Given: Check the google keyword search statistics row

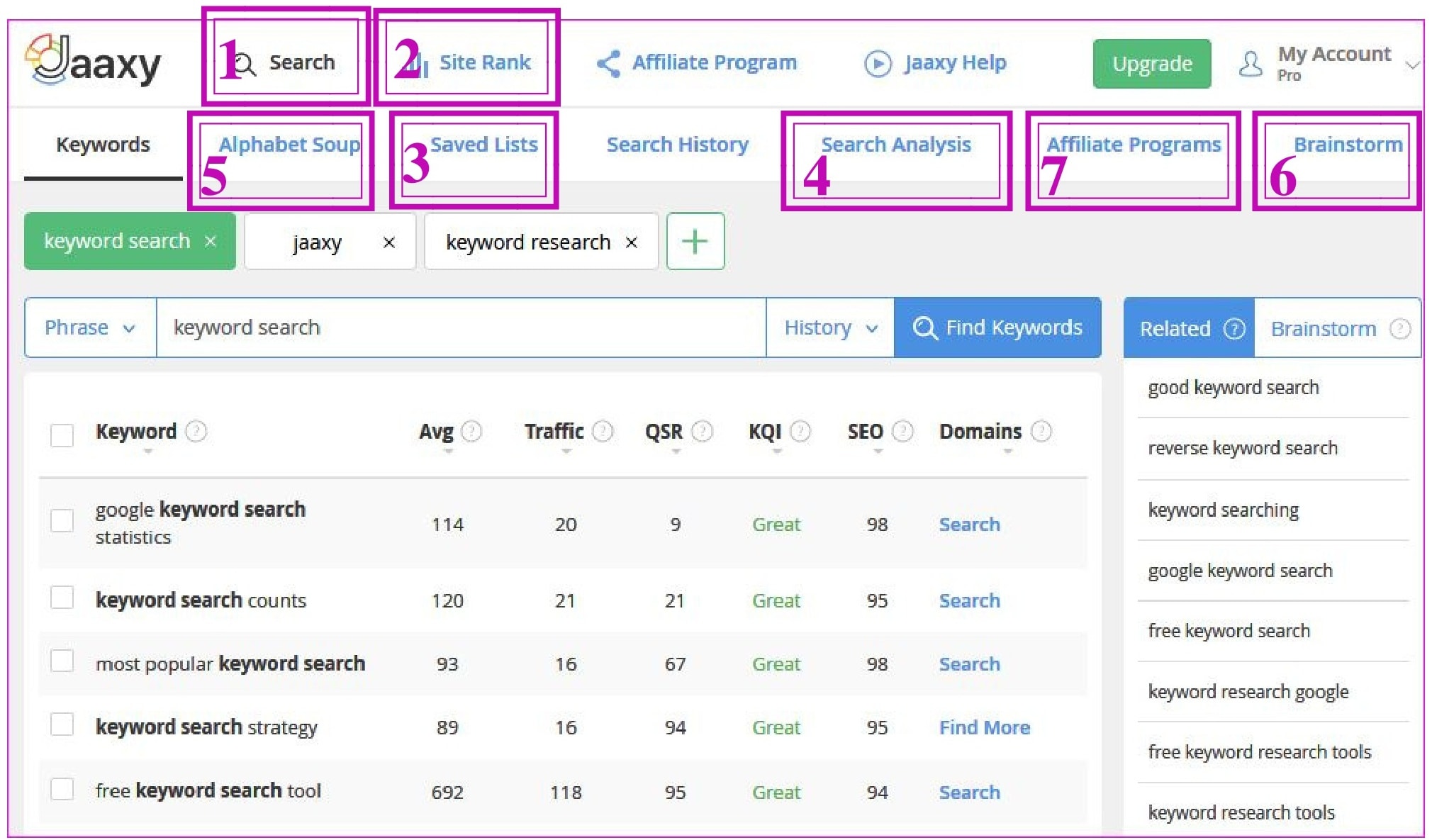Looking at the screenshot, I should [x=62, y=521].
